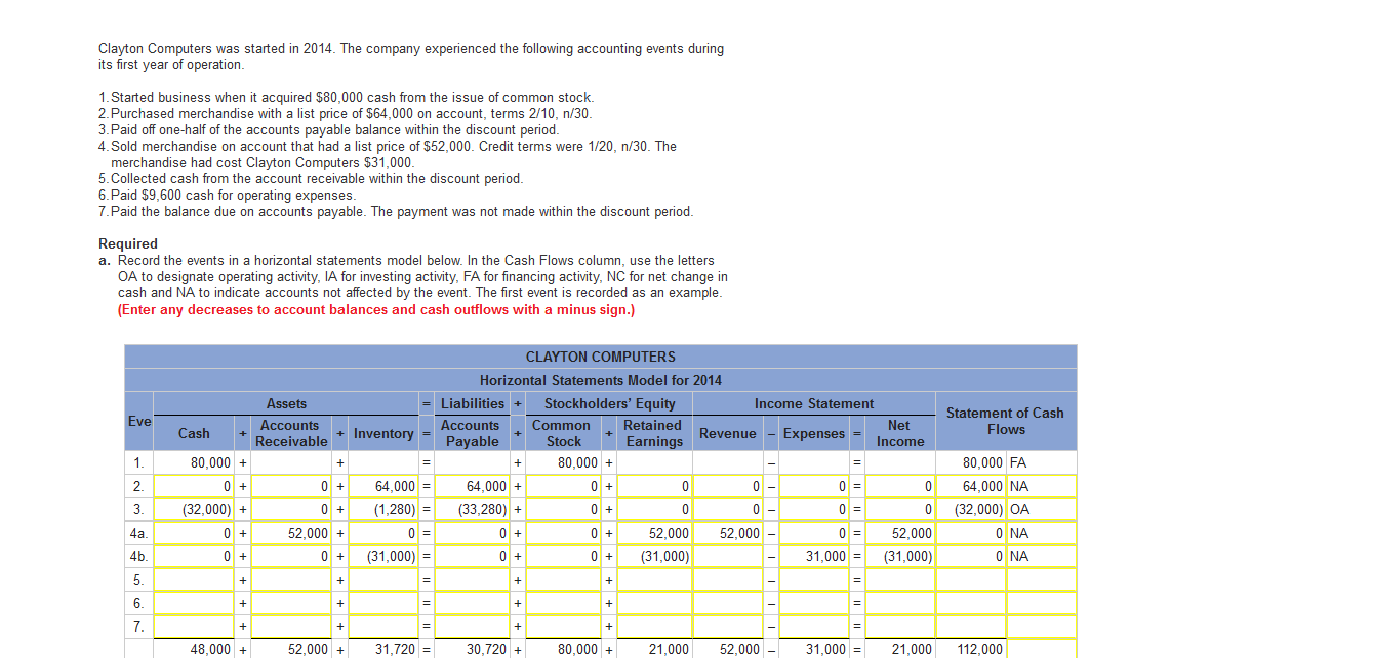The image size is (1373, 658).
Task: Select the 64,000 Accounts Payable cell in row 2
Action: pyautogui.click(x=471, y=486)
